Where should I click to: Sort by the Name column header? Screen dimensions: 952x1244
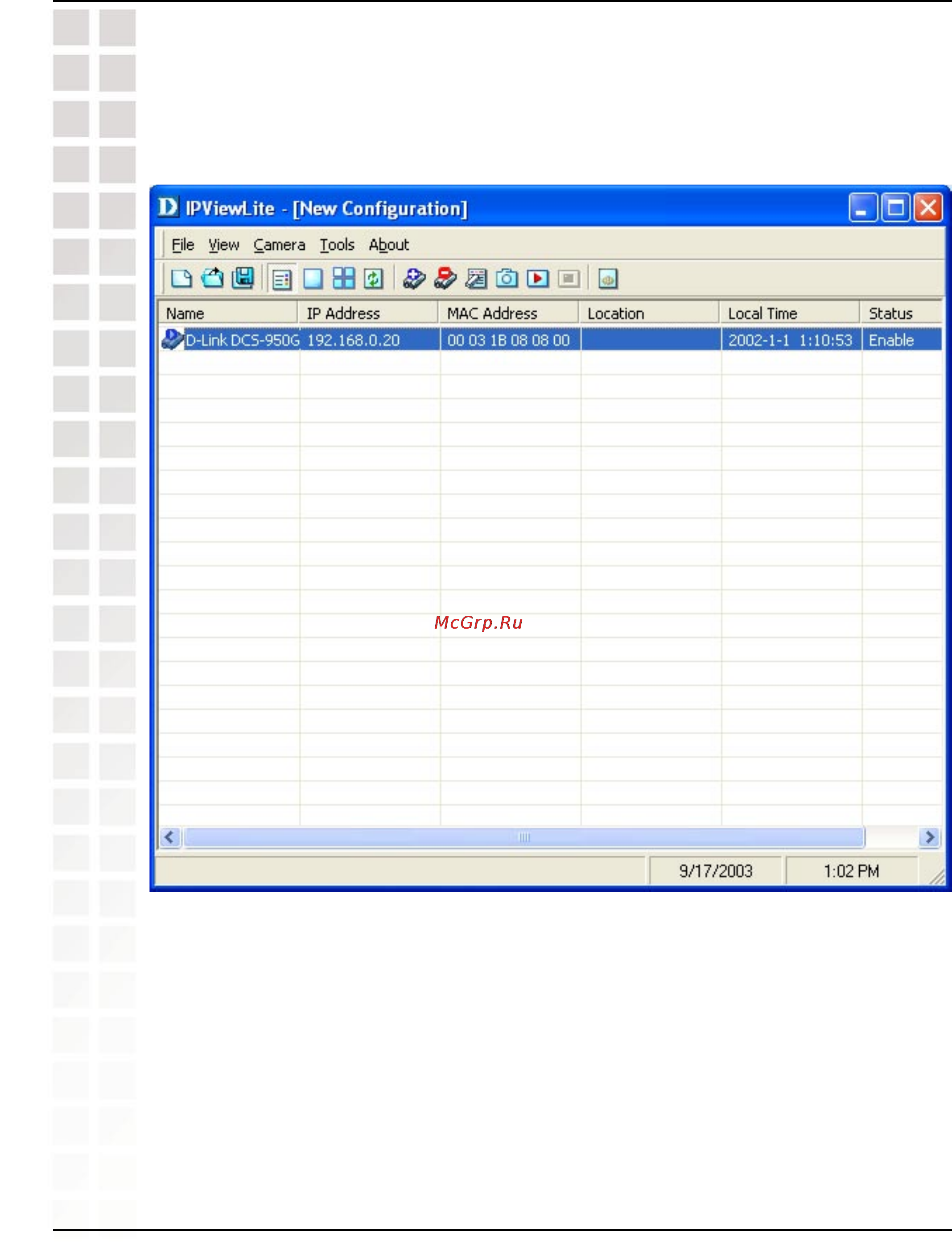[x=228, y=313]
